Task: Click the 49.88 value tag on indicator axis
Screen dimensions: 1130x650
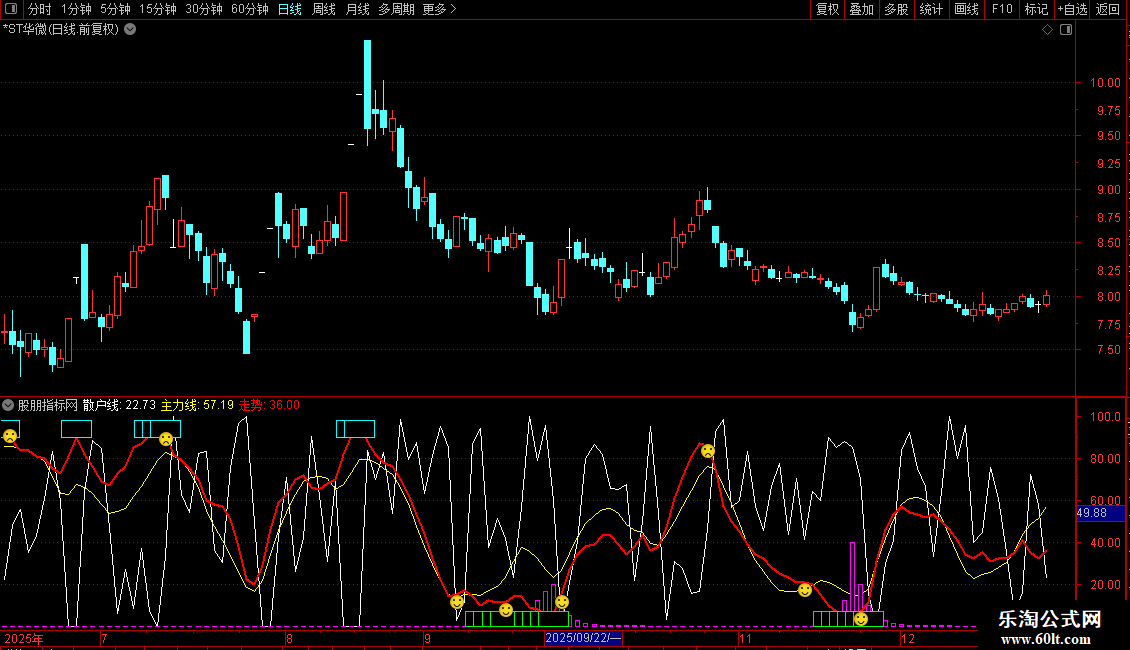Action: point(1099,513)
